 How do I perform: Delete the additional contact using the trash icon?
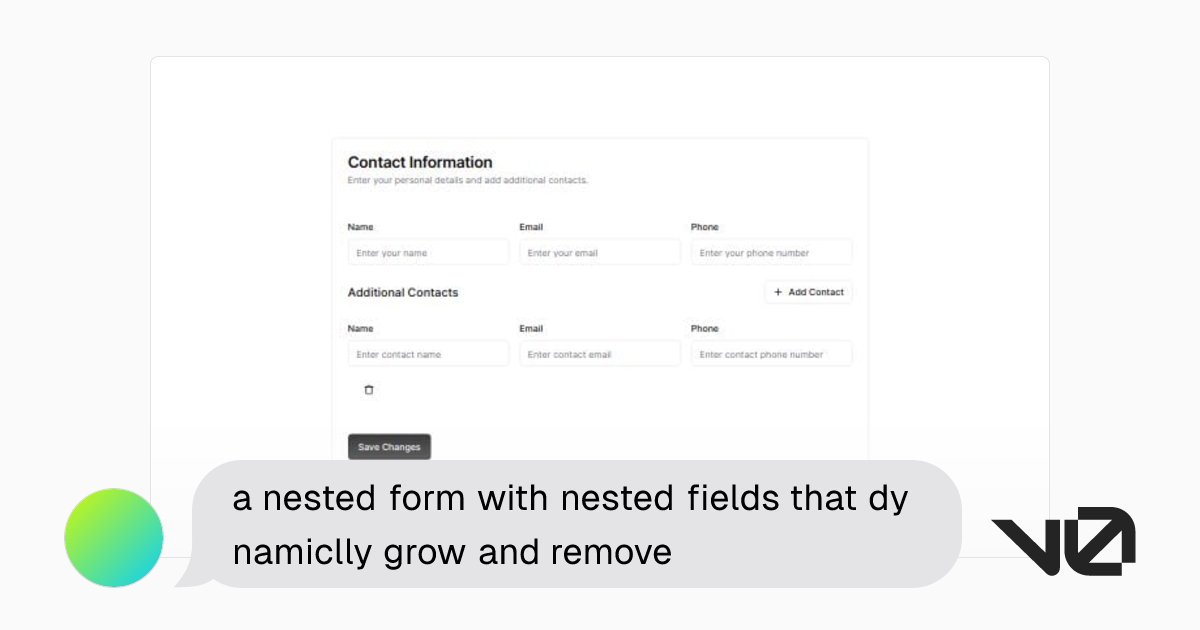click(368, 390)
